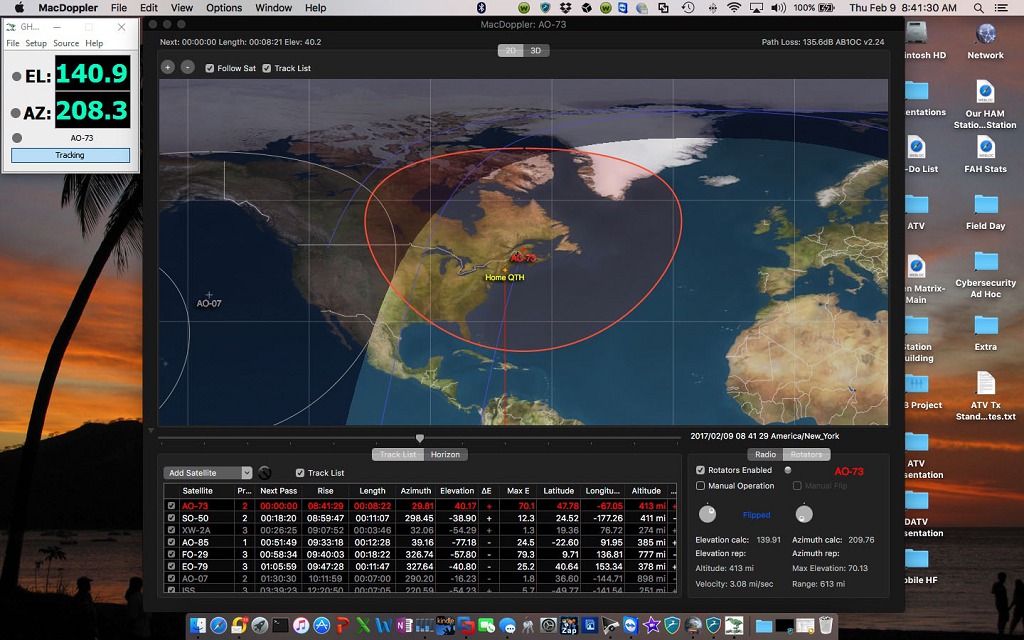The height and width of the screenshot is (640, 1024).
Task: Enable Manual Operation checkbox
Action: point(700,486)
